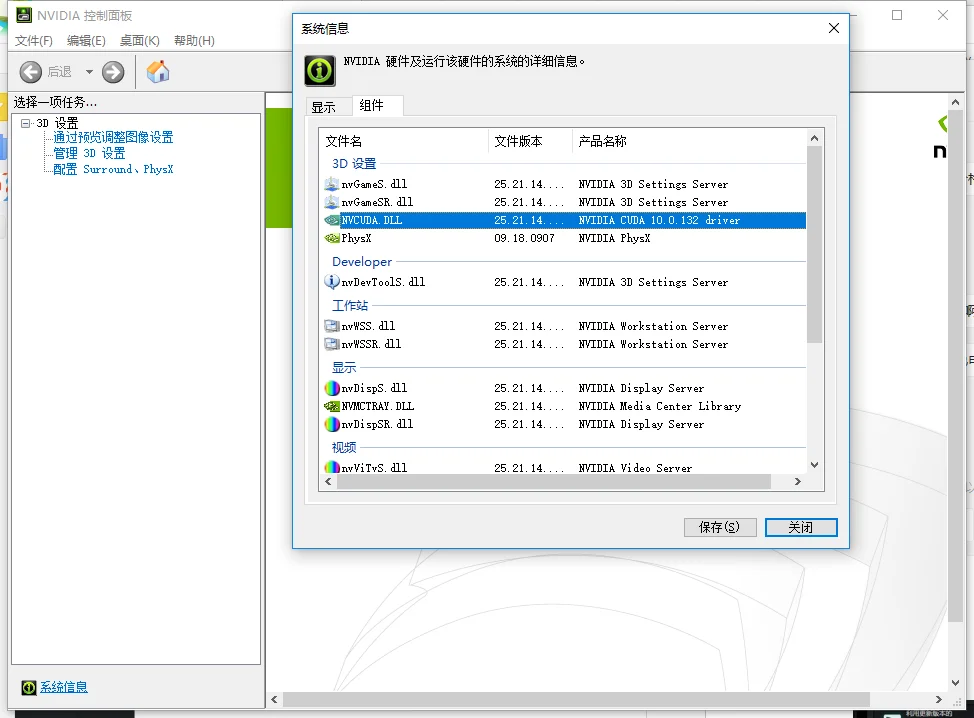Open the back history dropdown arrow
Viewport: 974px width, 718px height.
tap(89, 72)
